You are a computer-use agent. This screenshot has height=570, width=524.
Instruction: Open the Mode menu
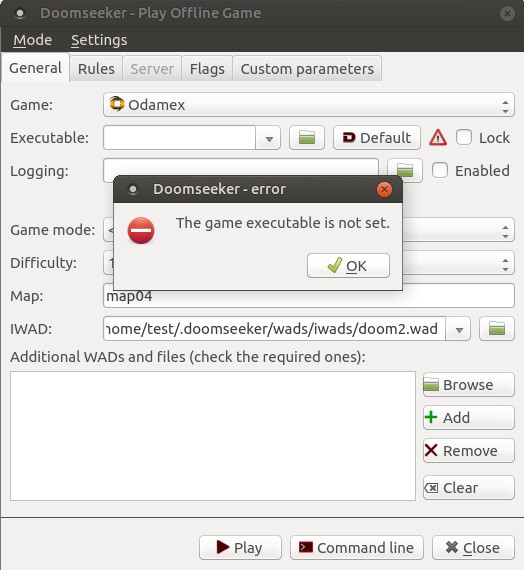(32, 40)
